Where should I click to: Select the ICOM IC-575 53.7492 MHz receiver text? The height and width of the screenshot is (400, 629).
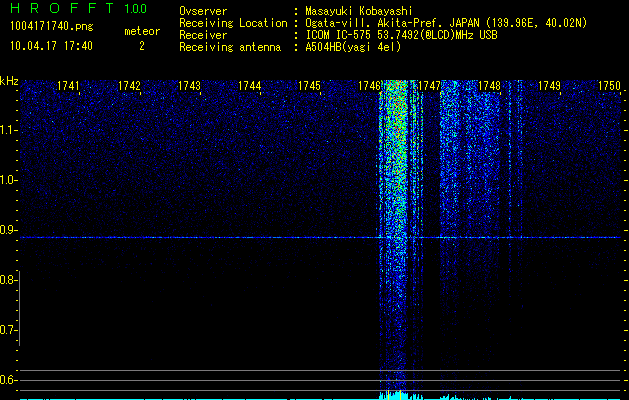[401, 35]
